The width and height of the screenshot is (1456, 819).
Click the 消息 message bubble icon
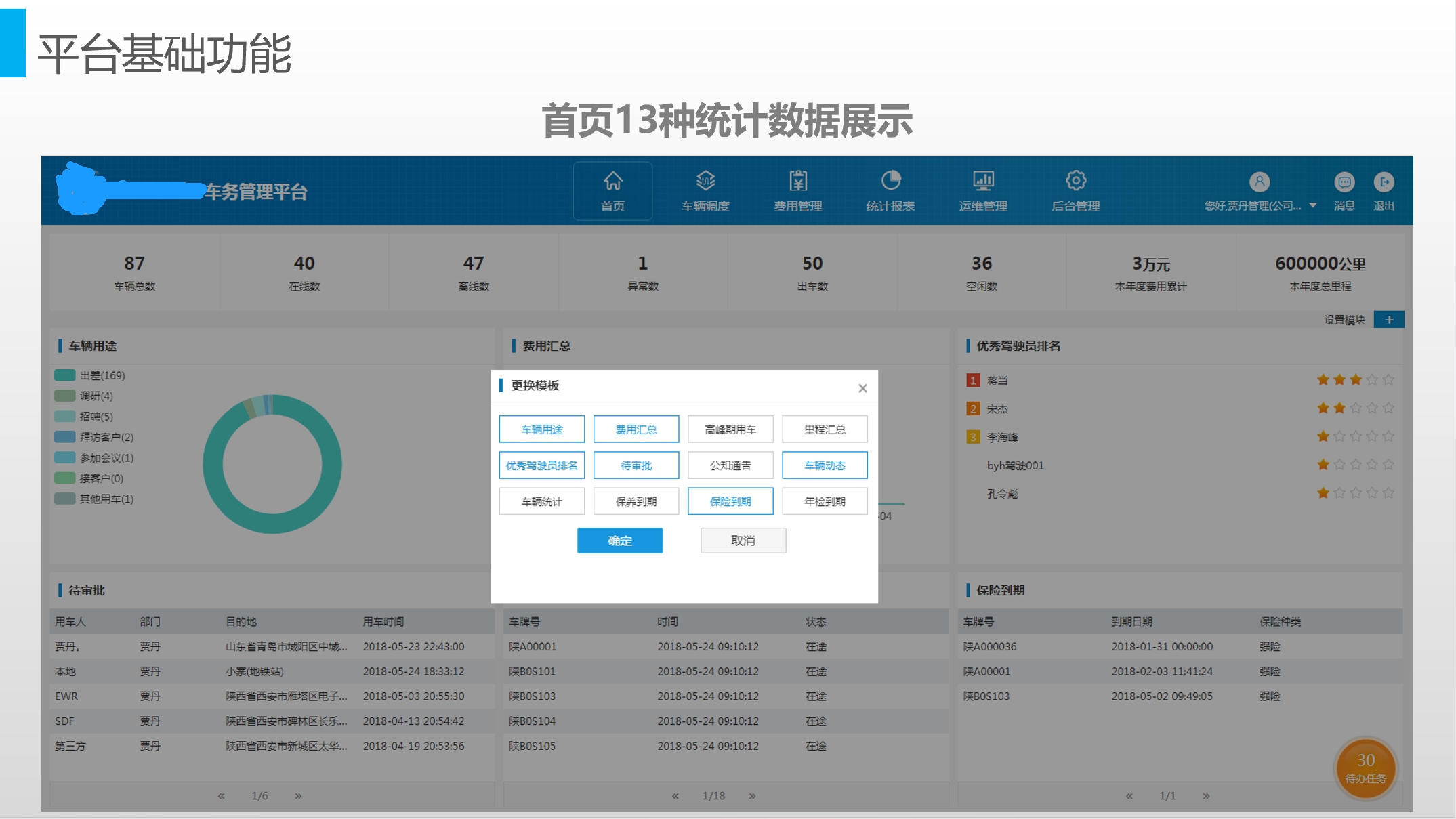1344,182
